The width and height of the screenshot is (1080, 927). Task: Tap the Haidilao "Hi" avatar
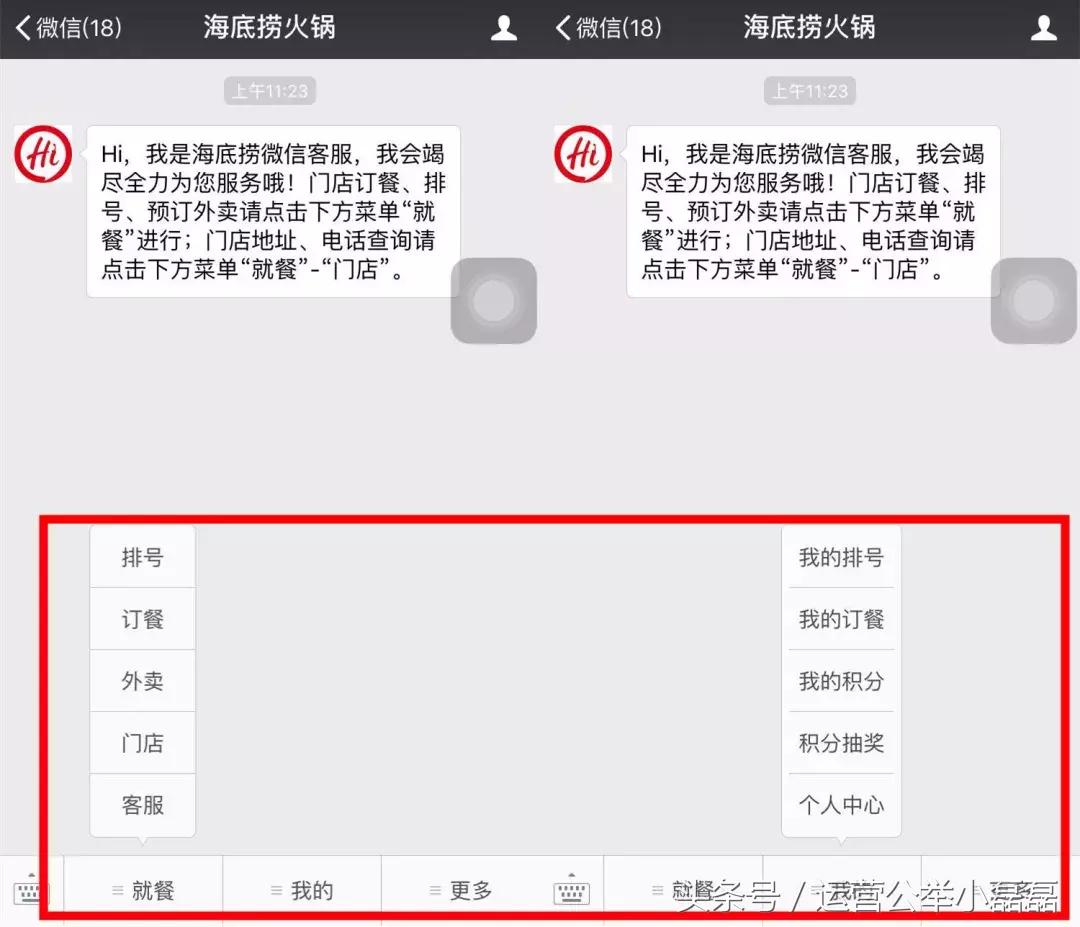click(x=42, y=155)
